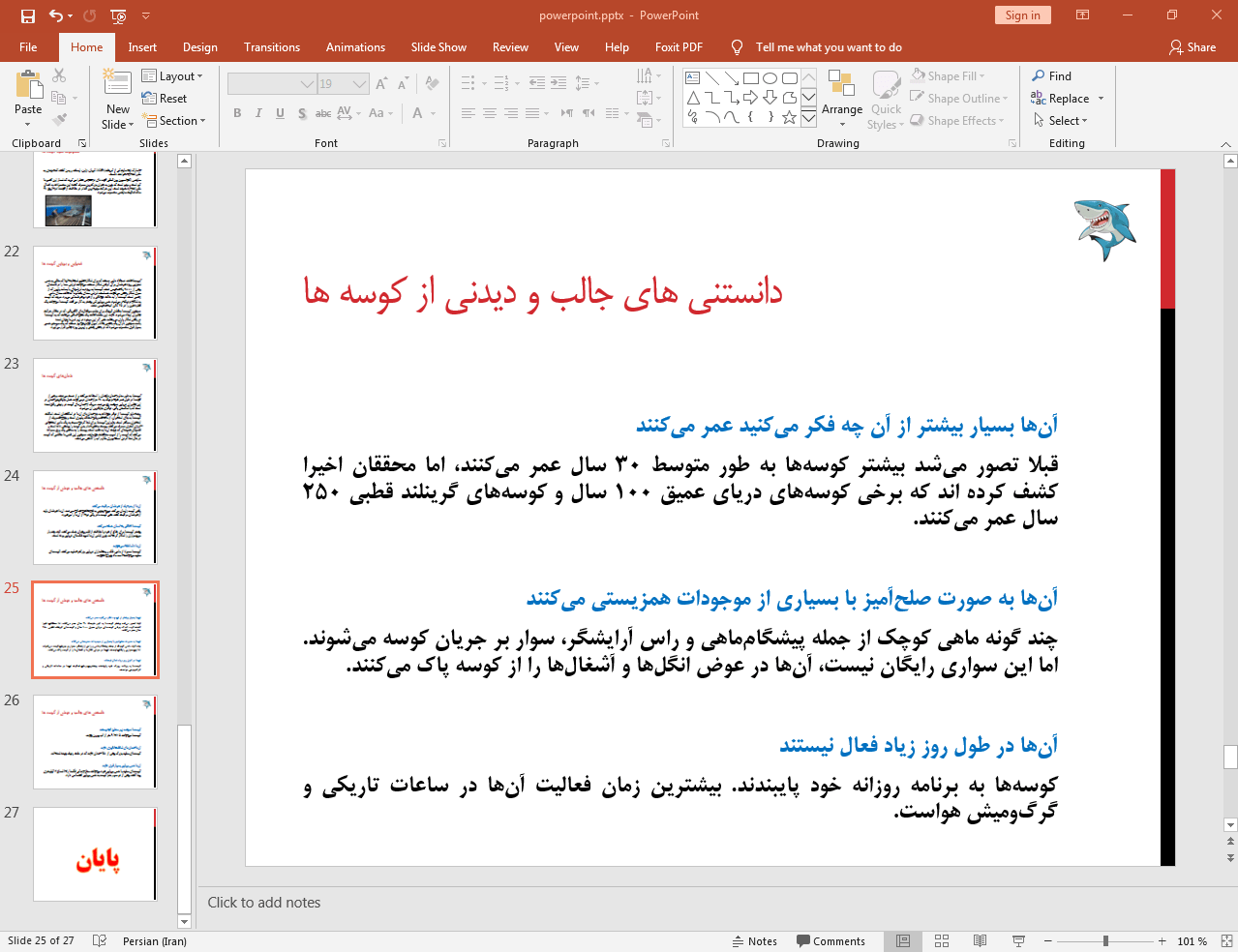Click the Find magnifier icon
The width and height of the screenshot is (1238, 952).
(1039, 75)
